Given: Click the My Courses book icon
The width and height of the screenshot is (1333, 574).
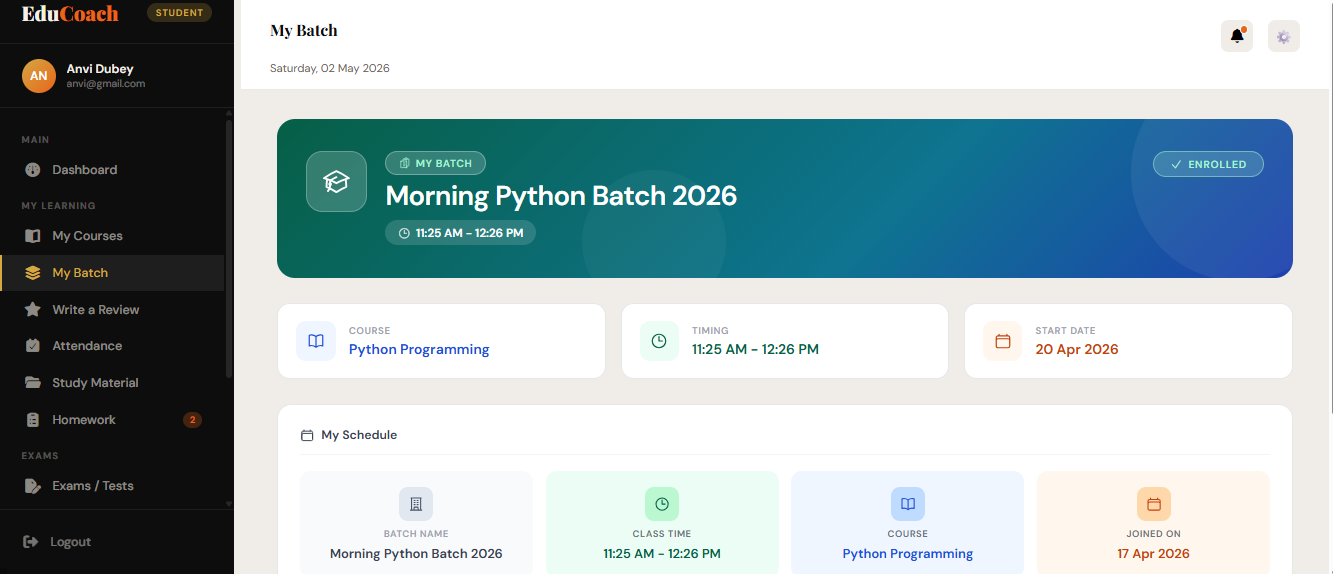Looking at the screenshot, I should tap(33, 236).
